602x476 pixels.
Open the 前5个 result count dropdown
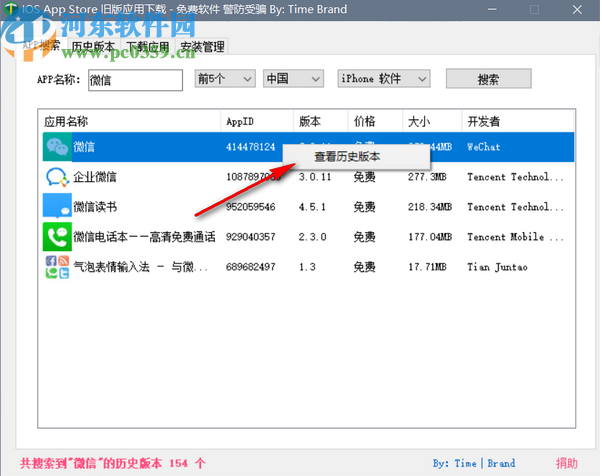point(225,79)
